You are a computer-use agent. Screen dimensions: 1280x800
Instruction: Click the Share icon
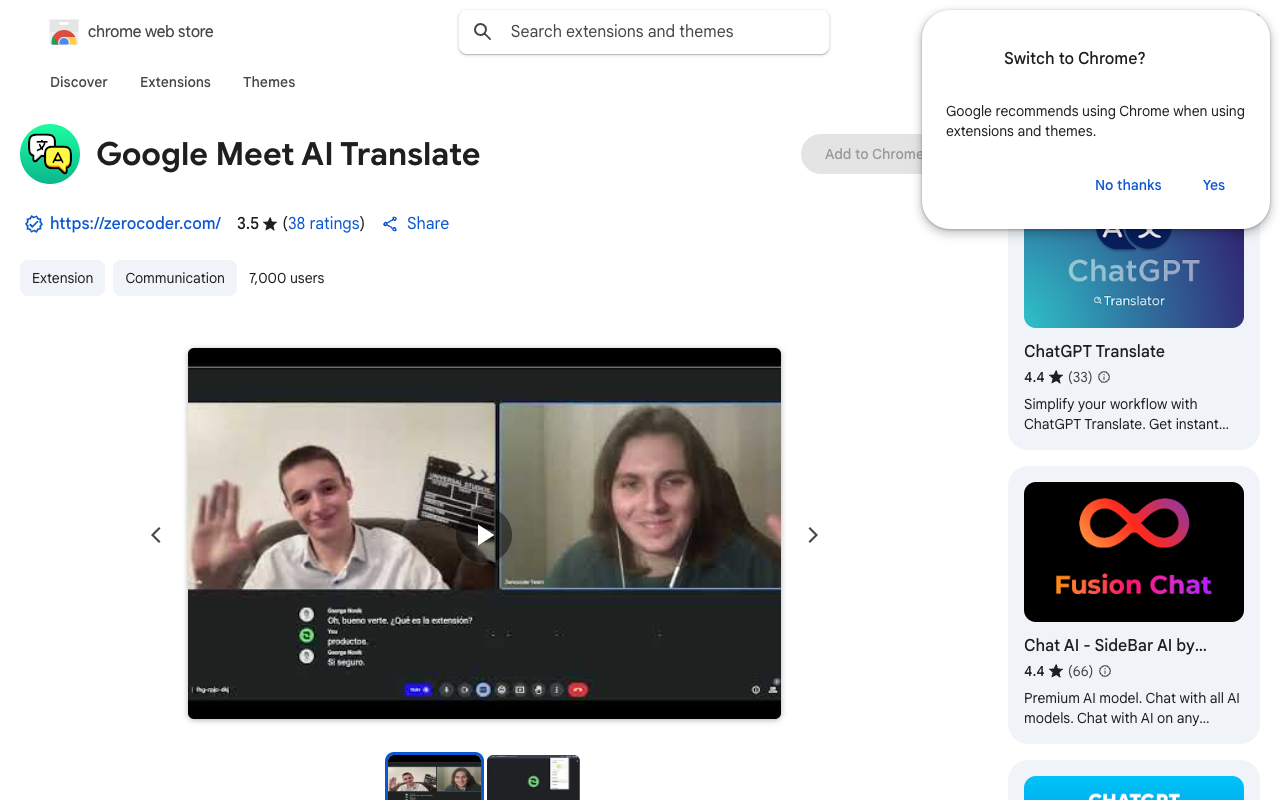point(390,224)
